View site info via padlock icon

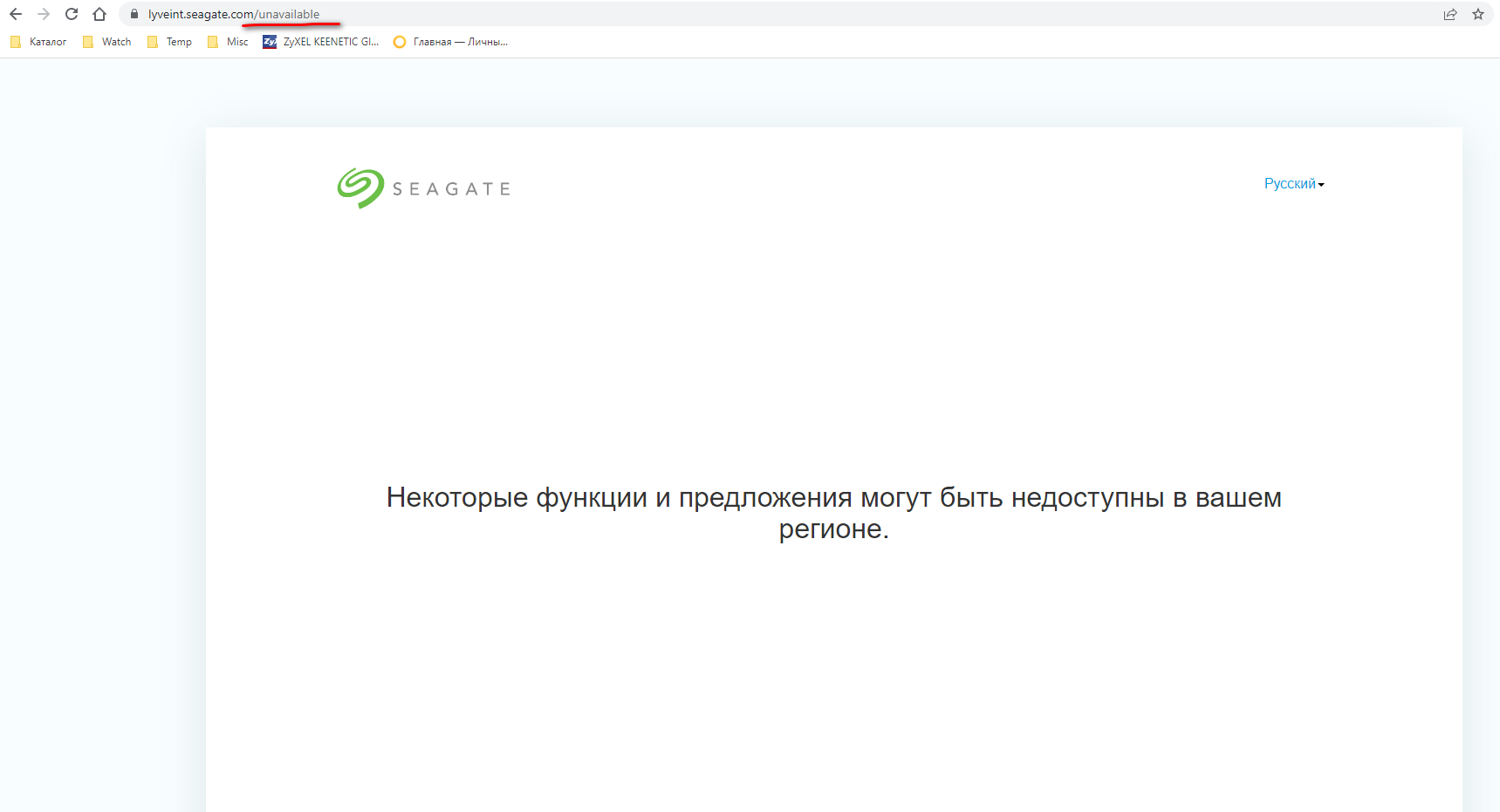134,14
